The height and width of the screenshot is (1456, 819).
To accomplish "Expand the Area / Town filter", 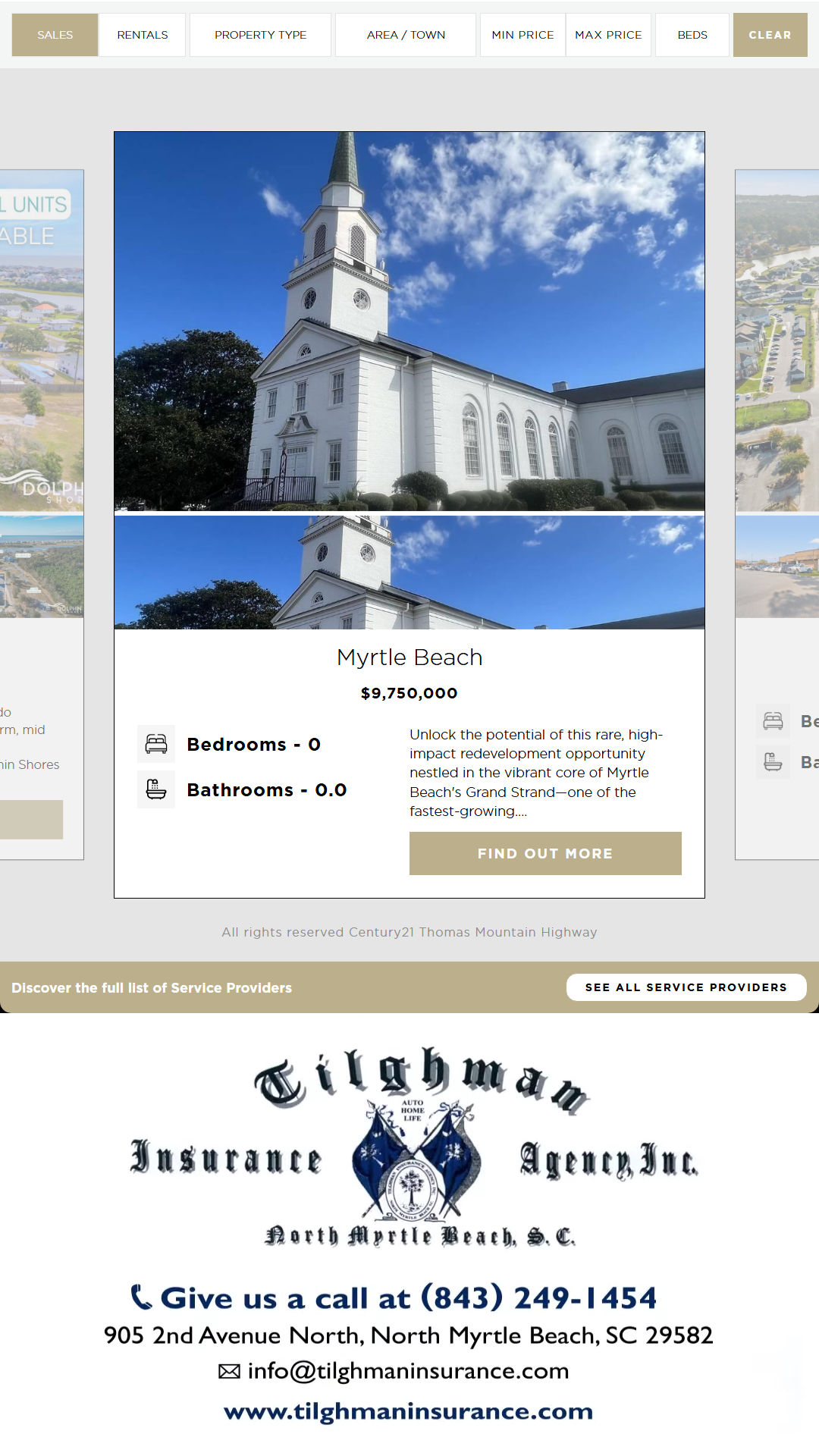I will click(406, 35).
